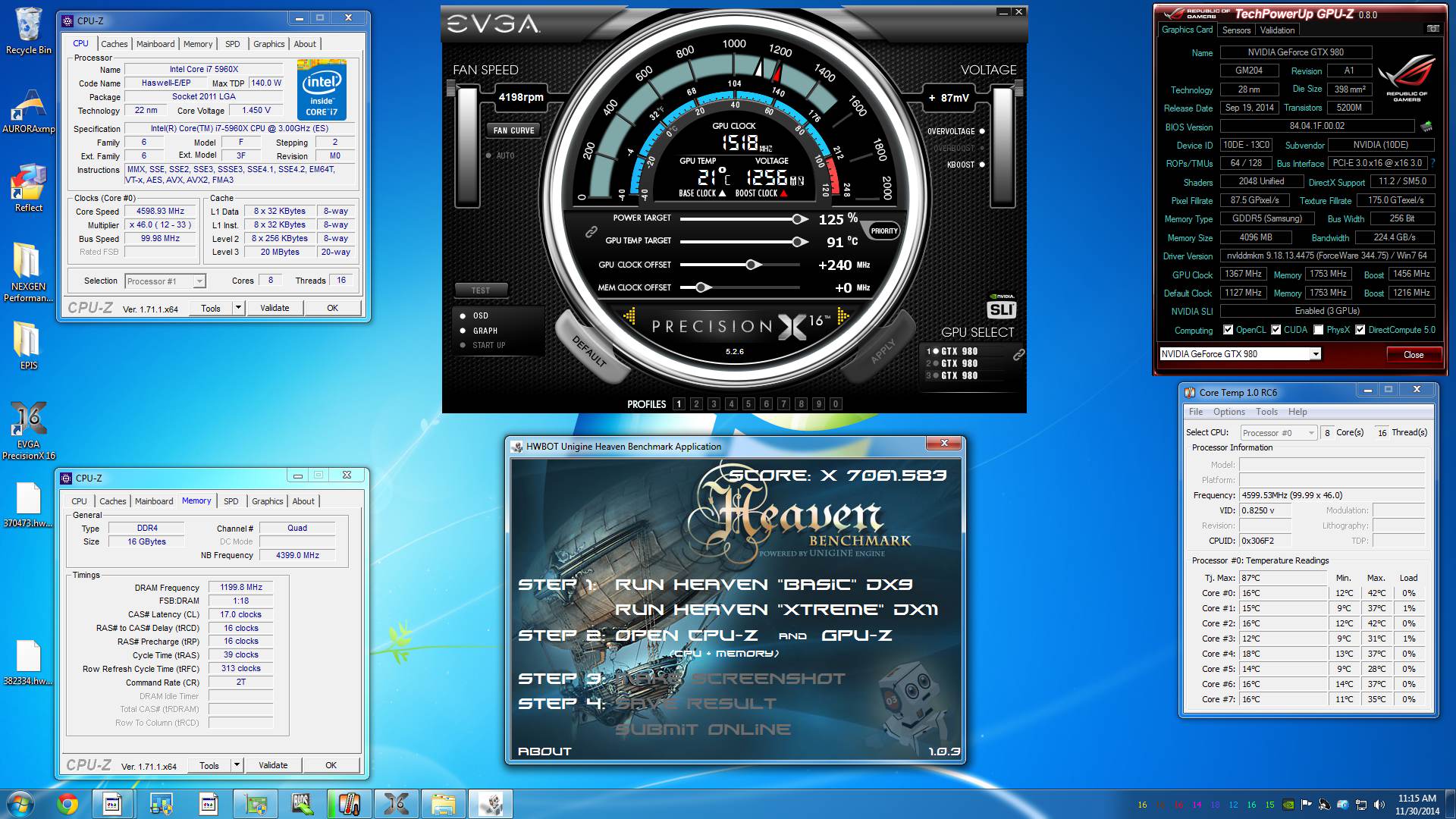
Task: Open Tools menu in Core Temp
Action: click(1266, 412)
